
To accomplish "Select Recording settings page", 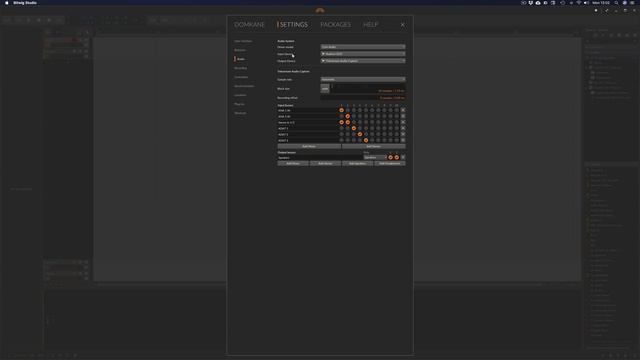I will pyautogui.click(x=240, y=68).
